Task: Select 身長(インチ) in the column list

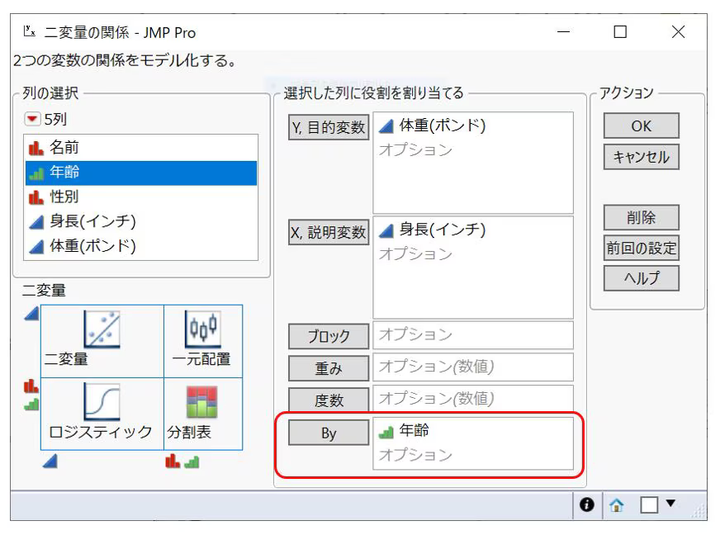Action: coord(141,222)
